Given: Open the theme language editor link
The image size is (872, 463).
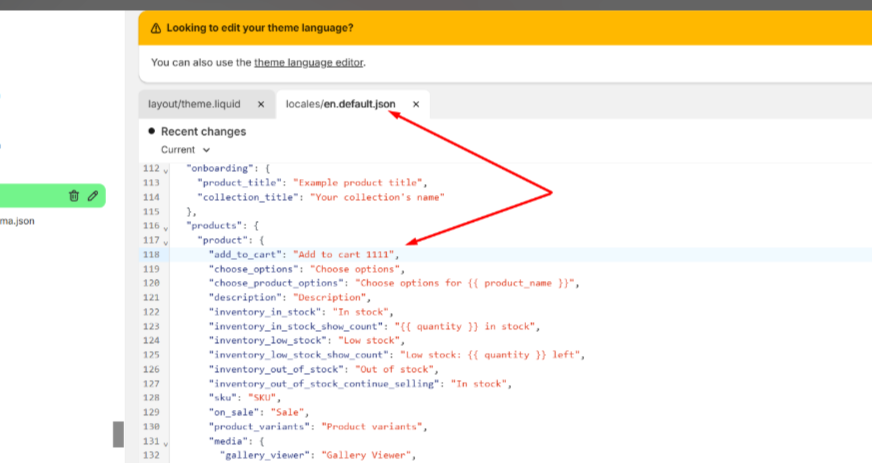Looking at the screenshot, I should (309, 62).
